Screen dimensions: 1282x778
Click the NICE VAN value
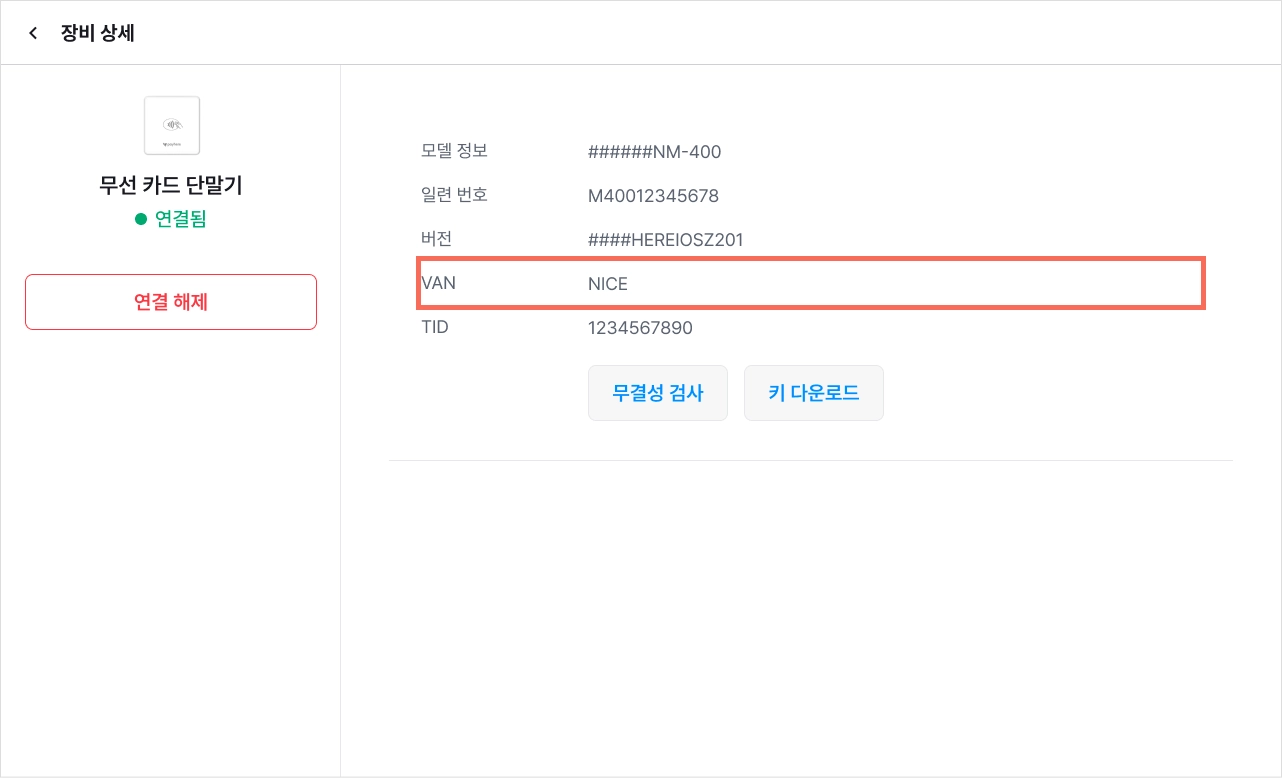(608, 284)
